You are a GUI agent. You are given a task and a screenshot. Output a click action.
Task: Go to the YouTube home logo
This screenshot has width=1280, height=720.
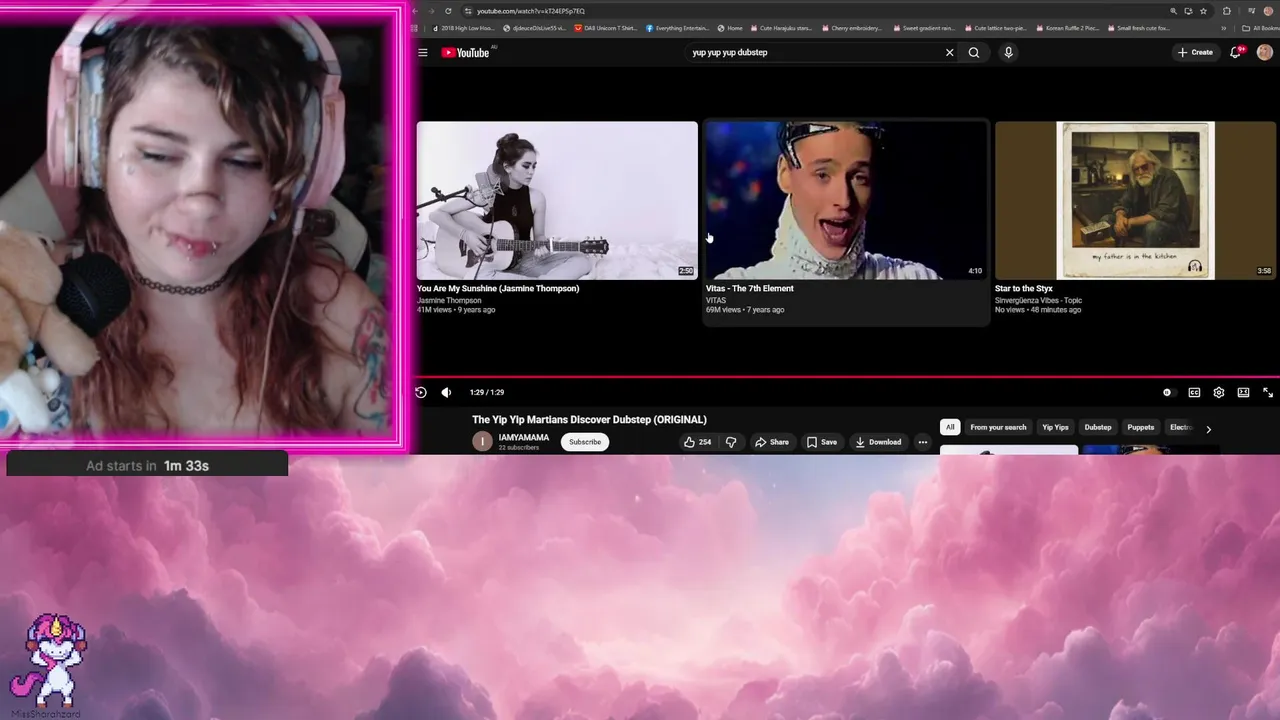[x=465, y=53]
